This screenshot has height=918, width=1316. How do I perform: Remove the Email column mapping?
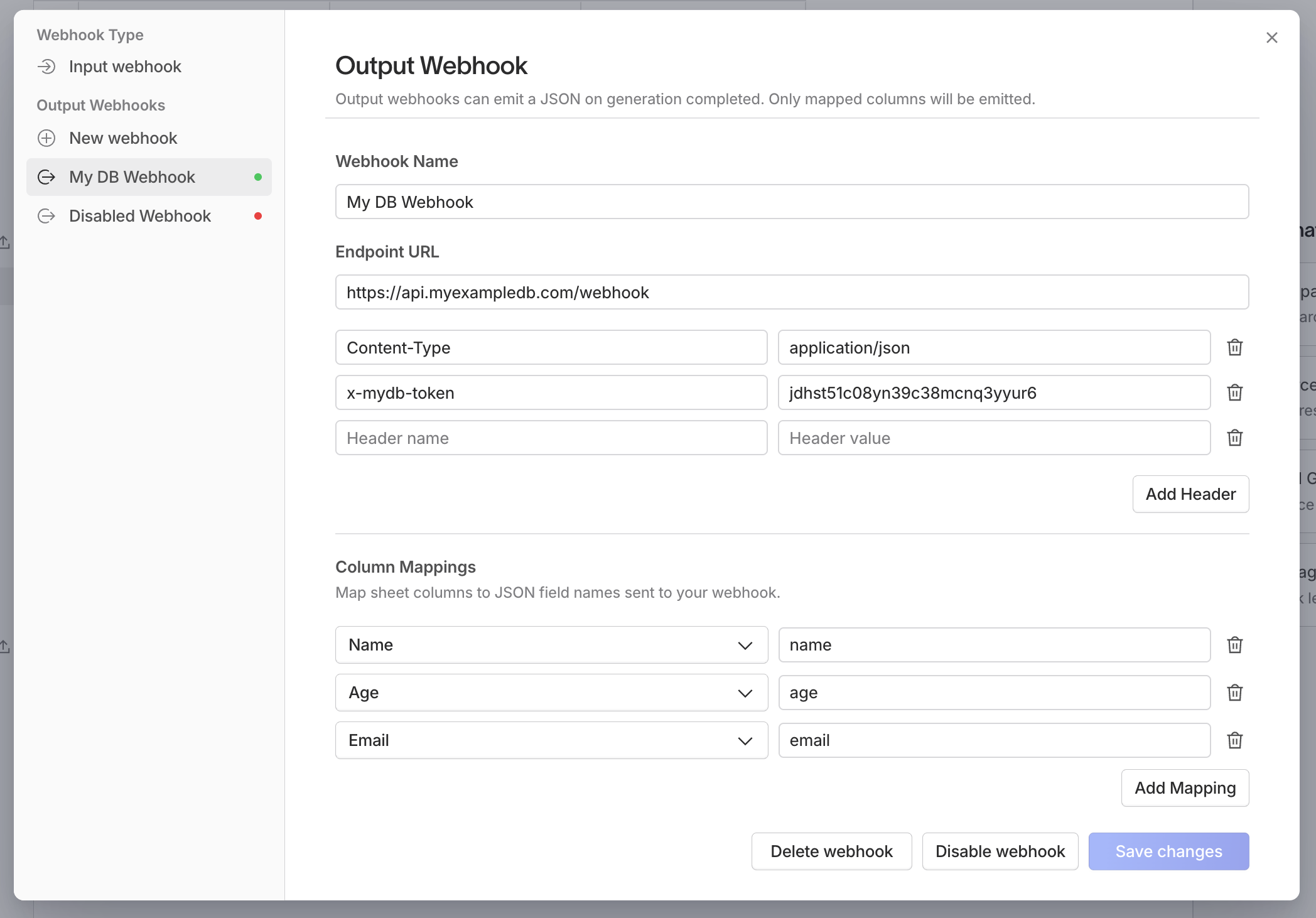(x=1234, y=740)
